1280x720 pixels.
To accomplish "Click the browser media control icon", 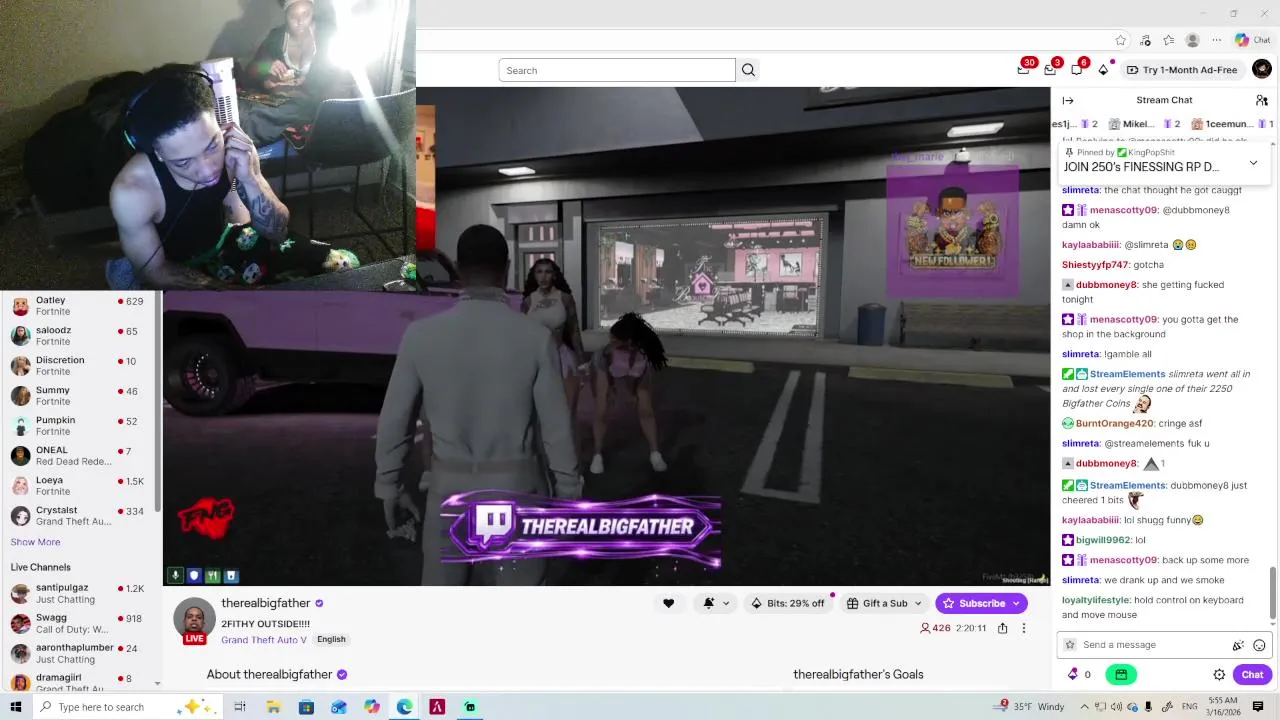I will [1145, 40].
